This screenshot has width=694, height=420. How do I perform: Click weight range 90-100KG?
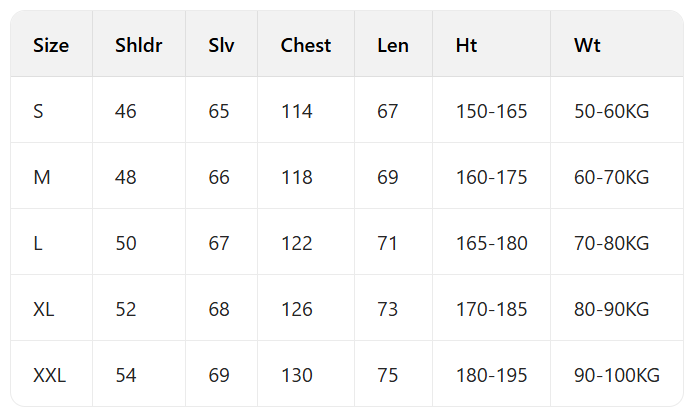pos(617,375)
